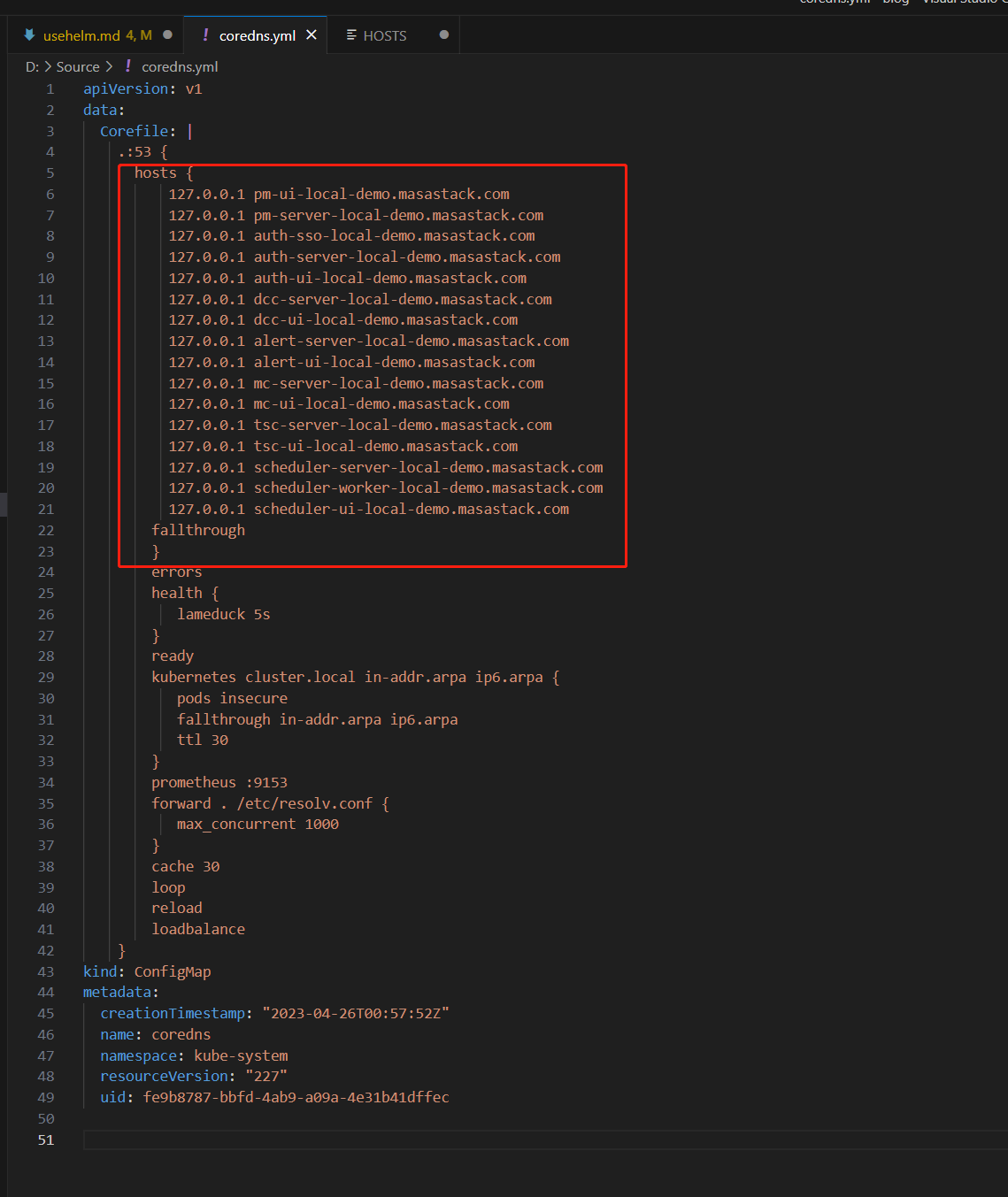Click the unsaved dot on usehelm.md tab

click(167, 35)
